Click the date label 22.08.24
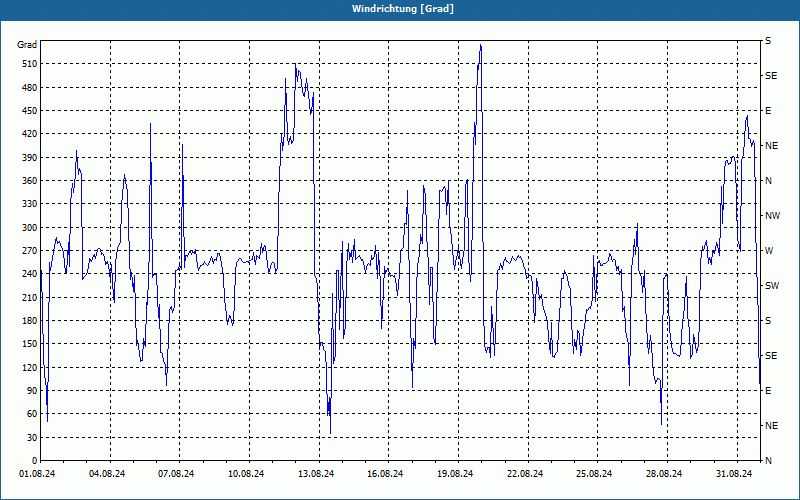This screenshot has width=800, height=500. pyautogui.click(x=525, y=474)
